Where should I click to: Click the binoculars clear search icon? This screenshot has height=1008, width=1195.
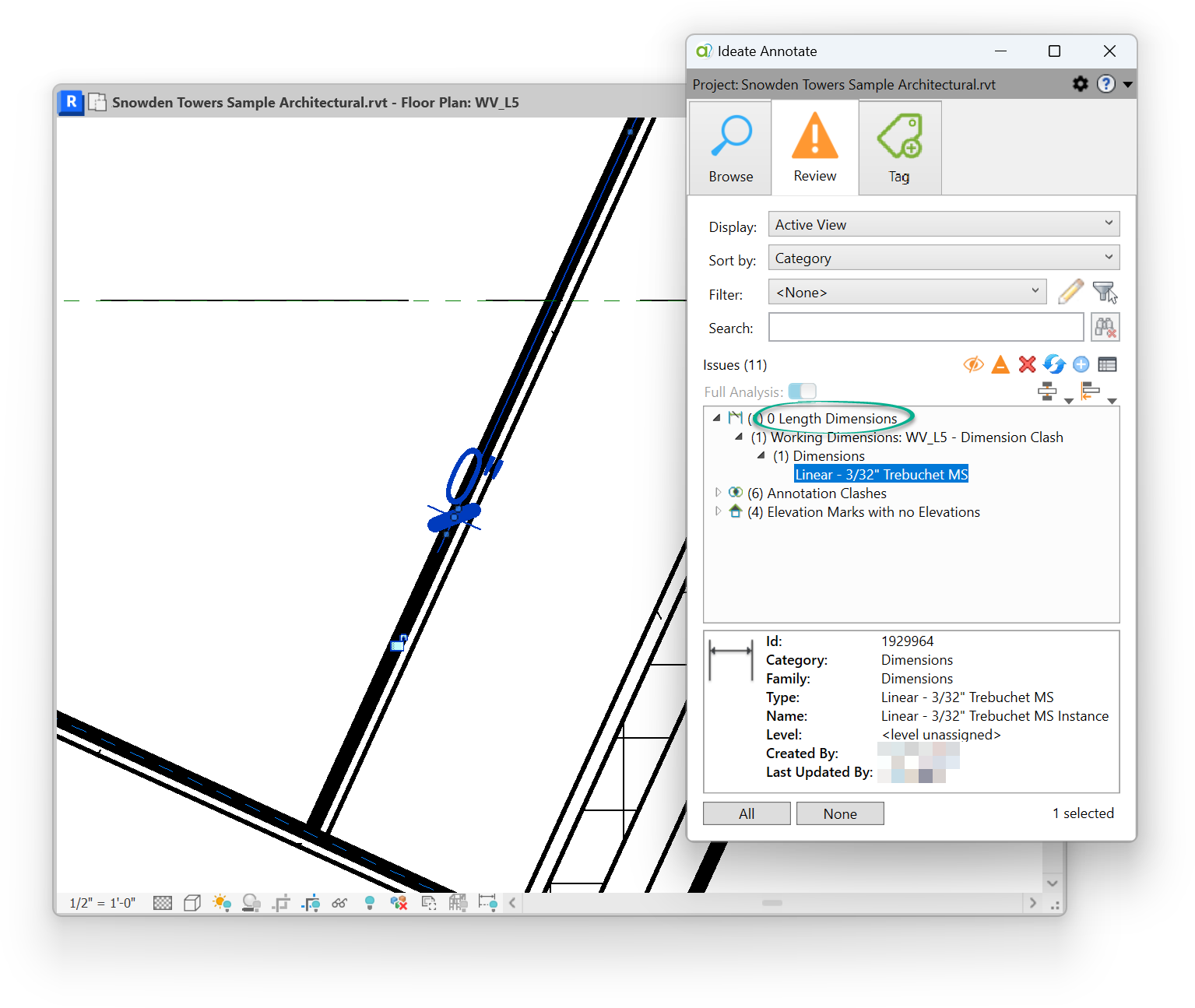(1105, 327)
